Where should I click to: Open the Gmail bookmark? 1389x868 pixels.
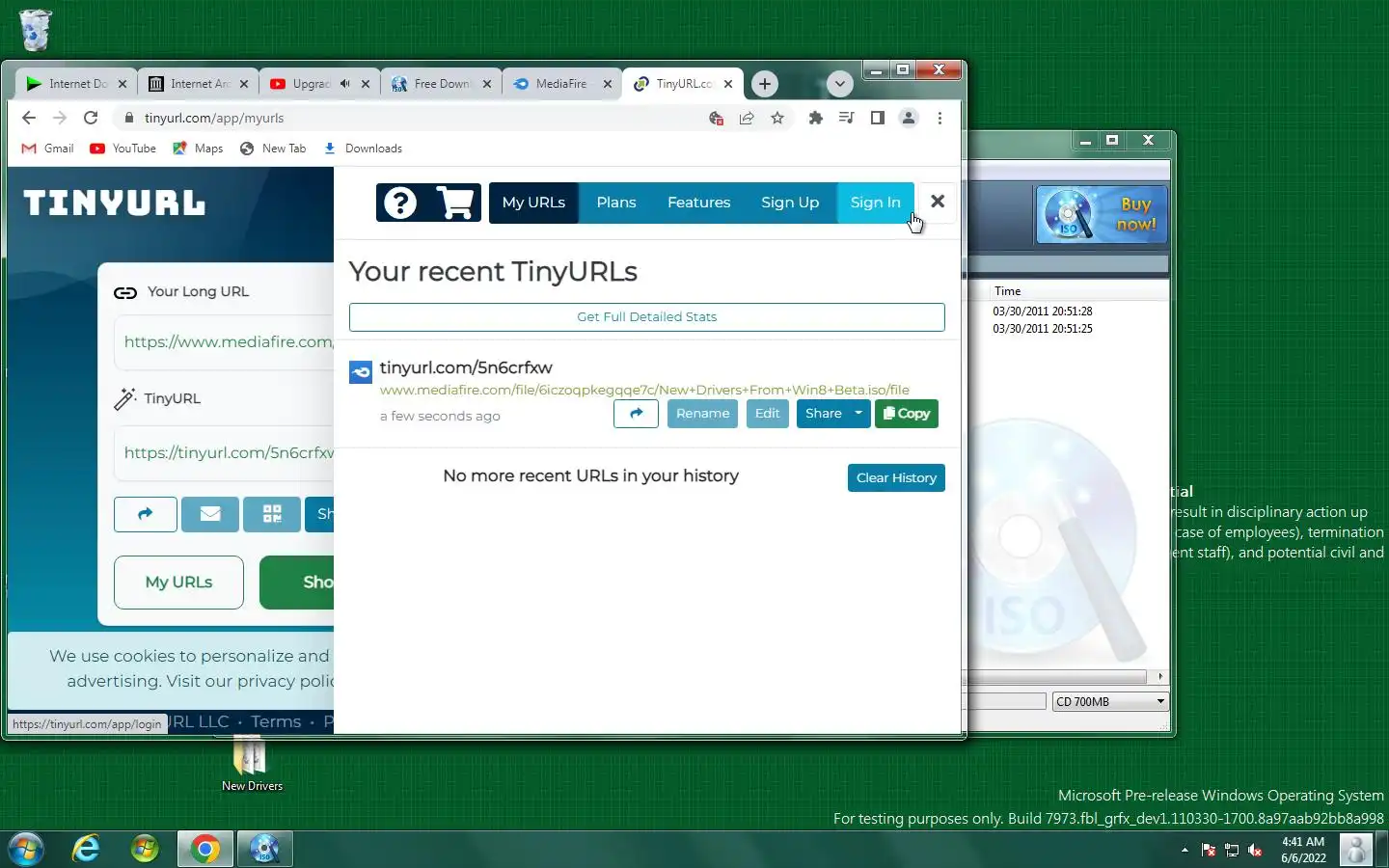coord(48,149)
